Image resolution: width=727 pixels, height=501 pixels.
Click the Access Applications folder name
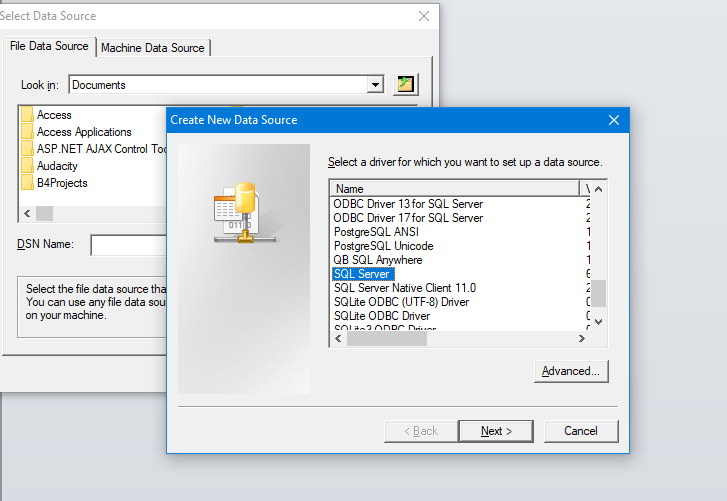[x=84, y=132]
